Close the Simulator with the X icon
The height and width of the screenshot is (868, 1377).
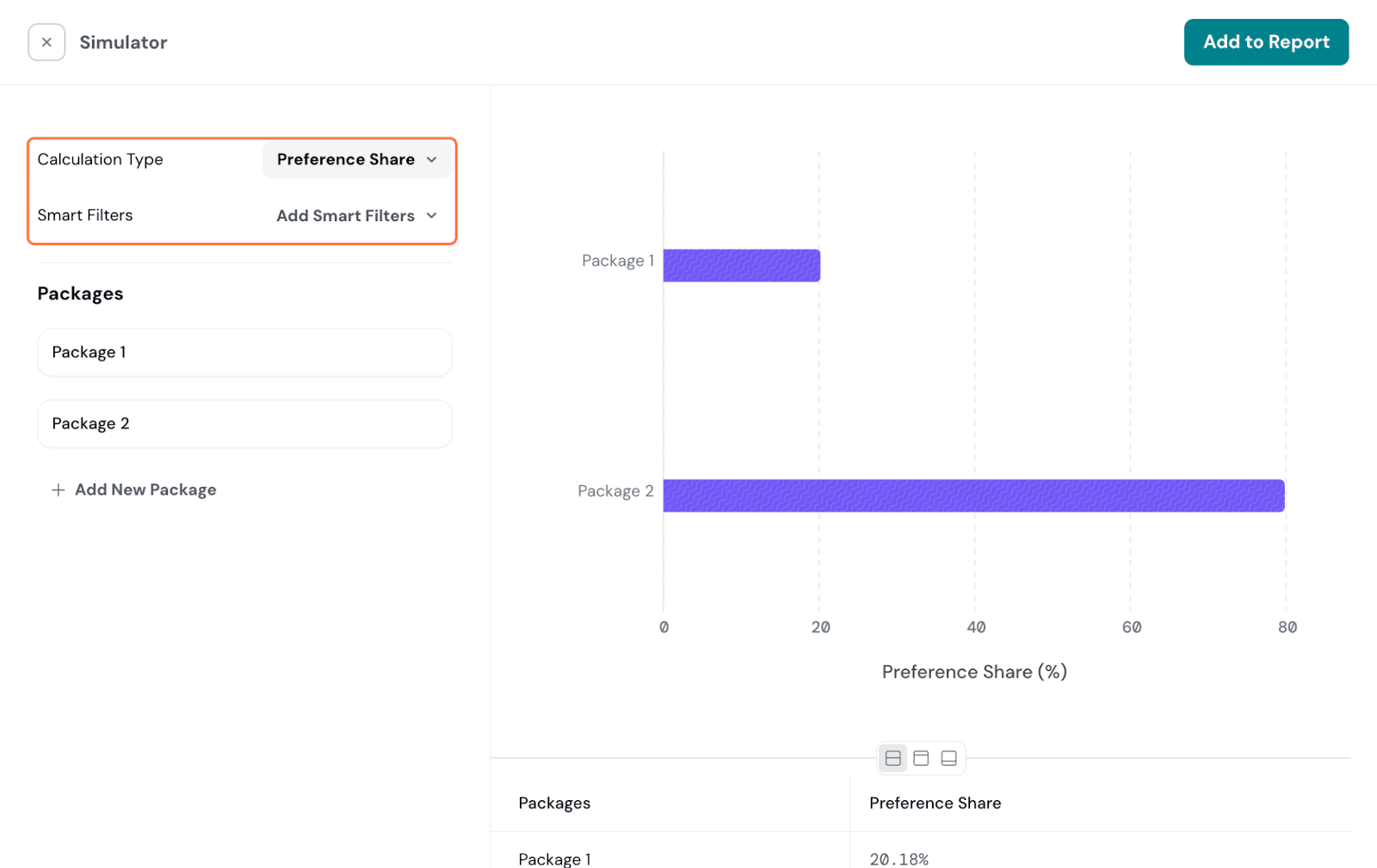pos(46,42)
